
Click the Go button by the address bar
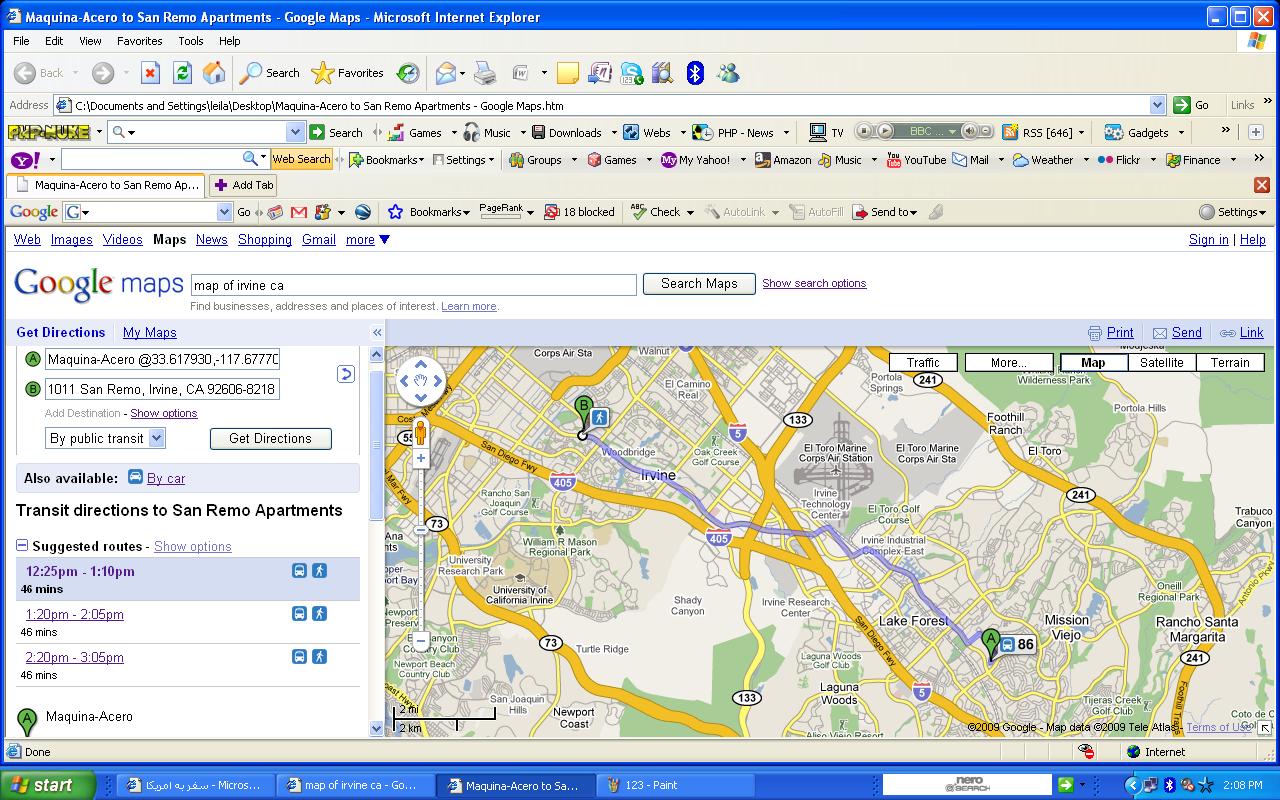click(1192, 105)
